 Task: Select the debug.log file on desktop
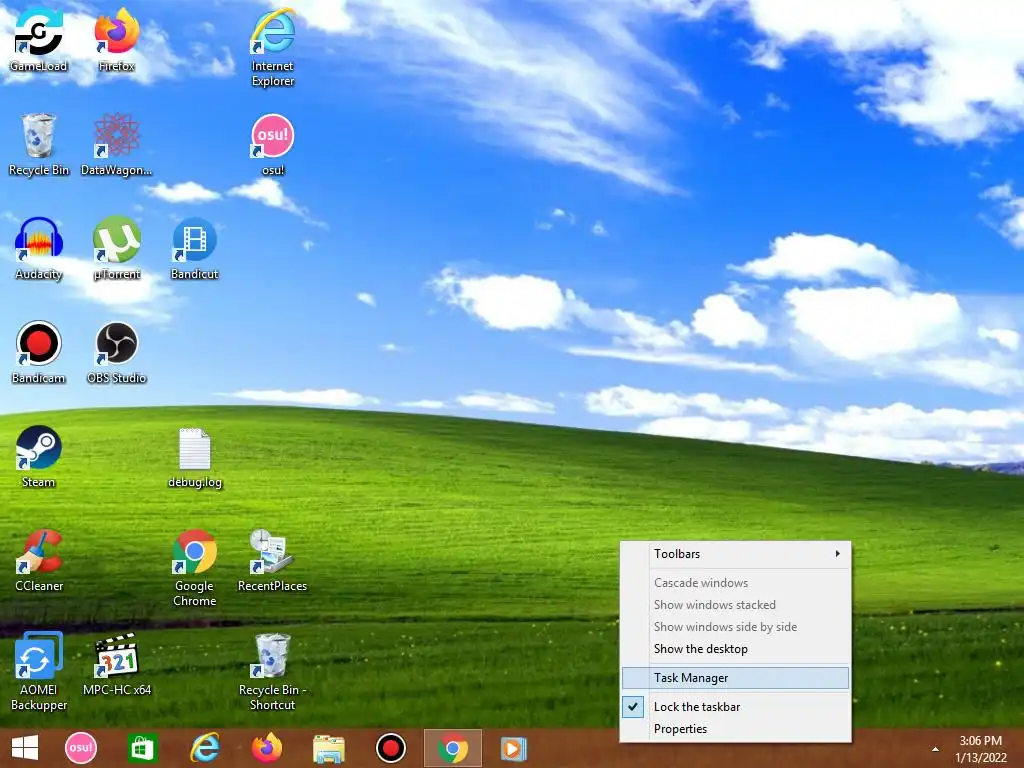[x=195, y=457]
